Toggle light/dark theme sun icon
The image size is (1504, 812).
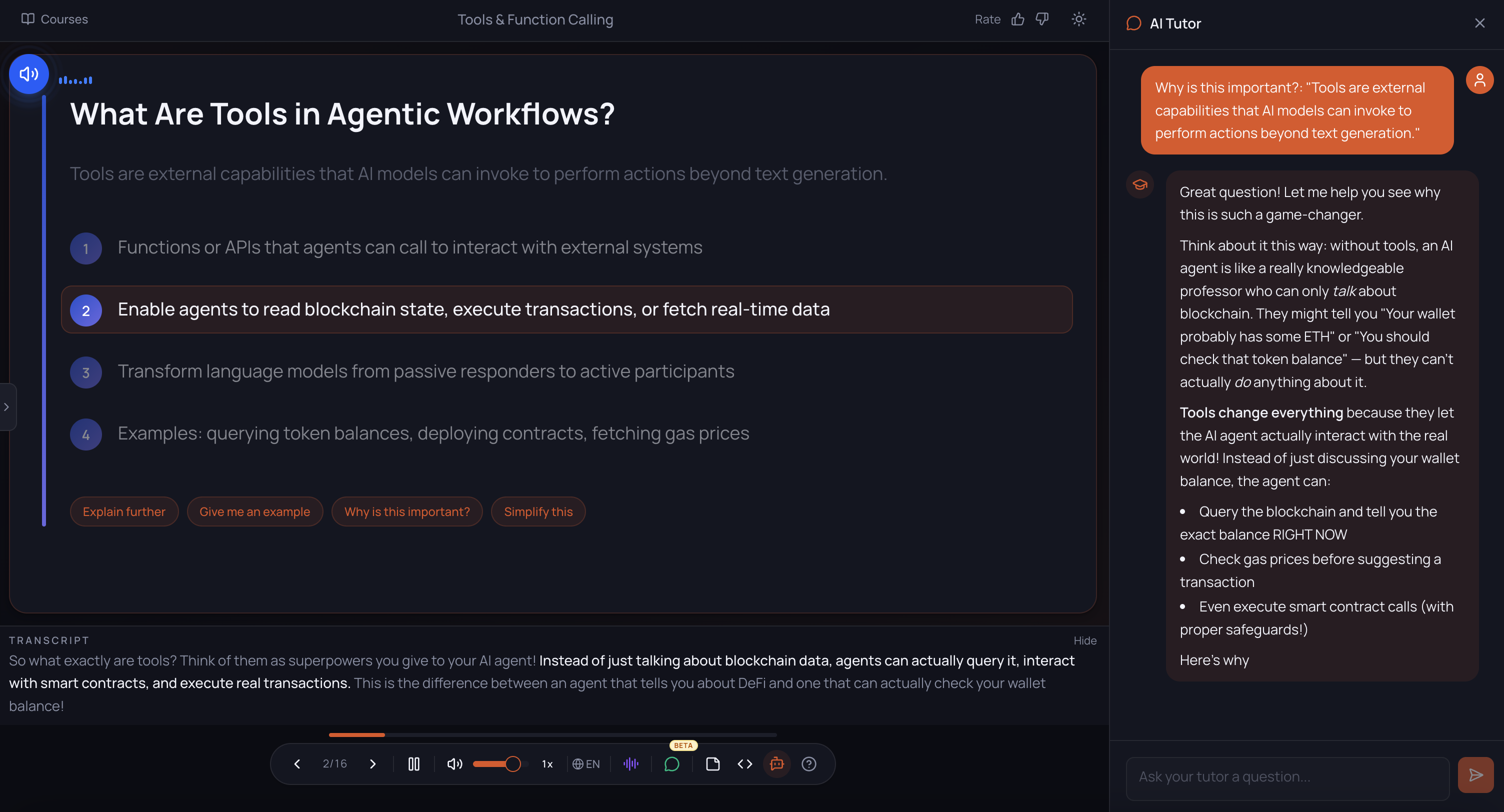click(x=1078, y=19)
